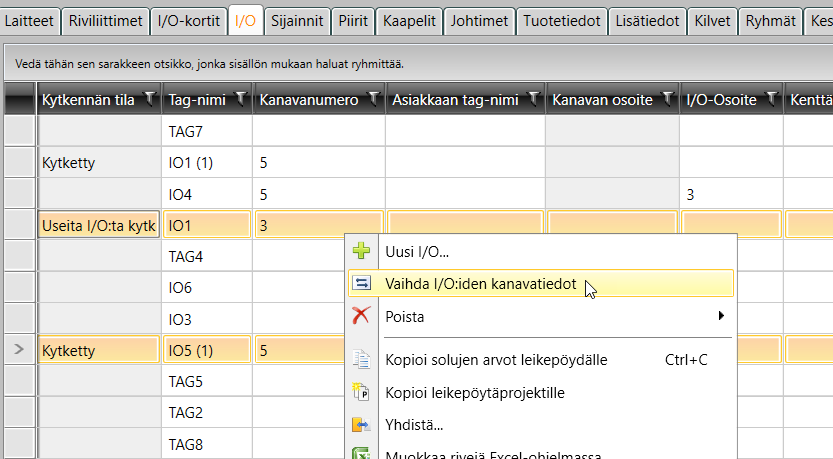Select Kopioi solujen arvot leikepöydälle menu item

click(x=495, y=360)
